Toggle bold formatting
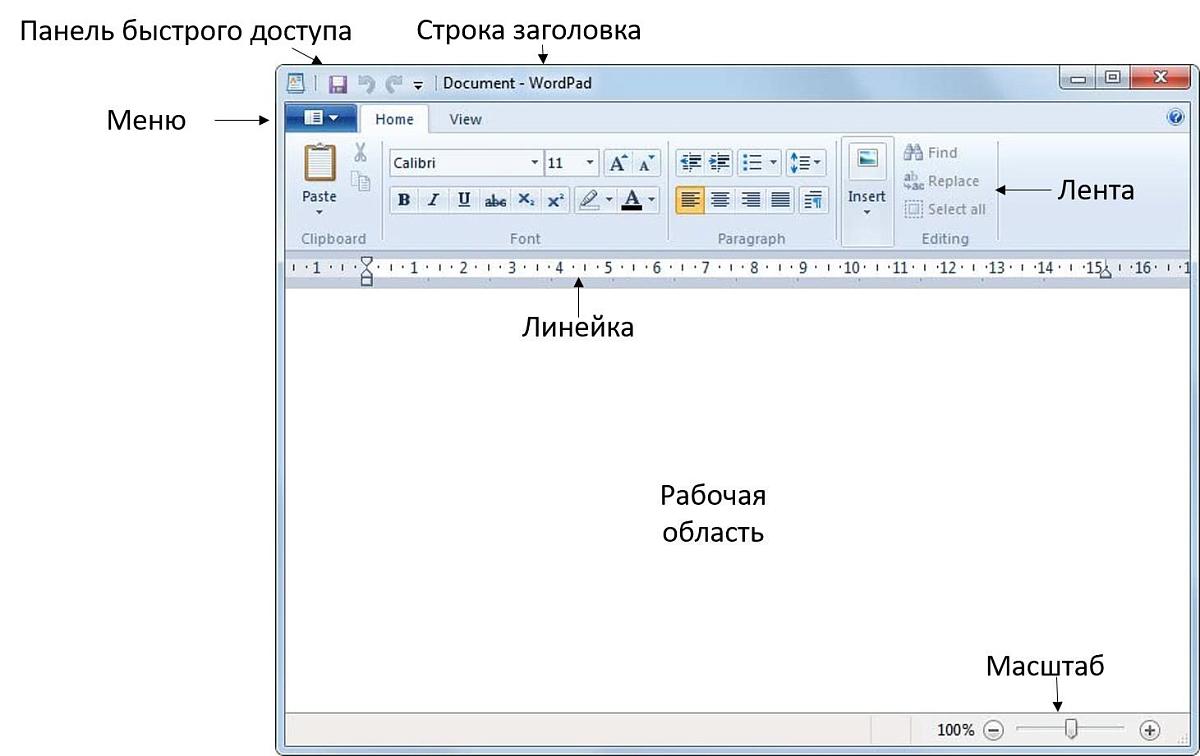Image resolution: width=1200 pixels, height=756 pixels. click(404, 200)
